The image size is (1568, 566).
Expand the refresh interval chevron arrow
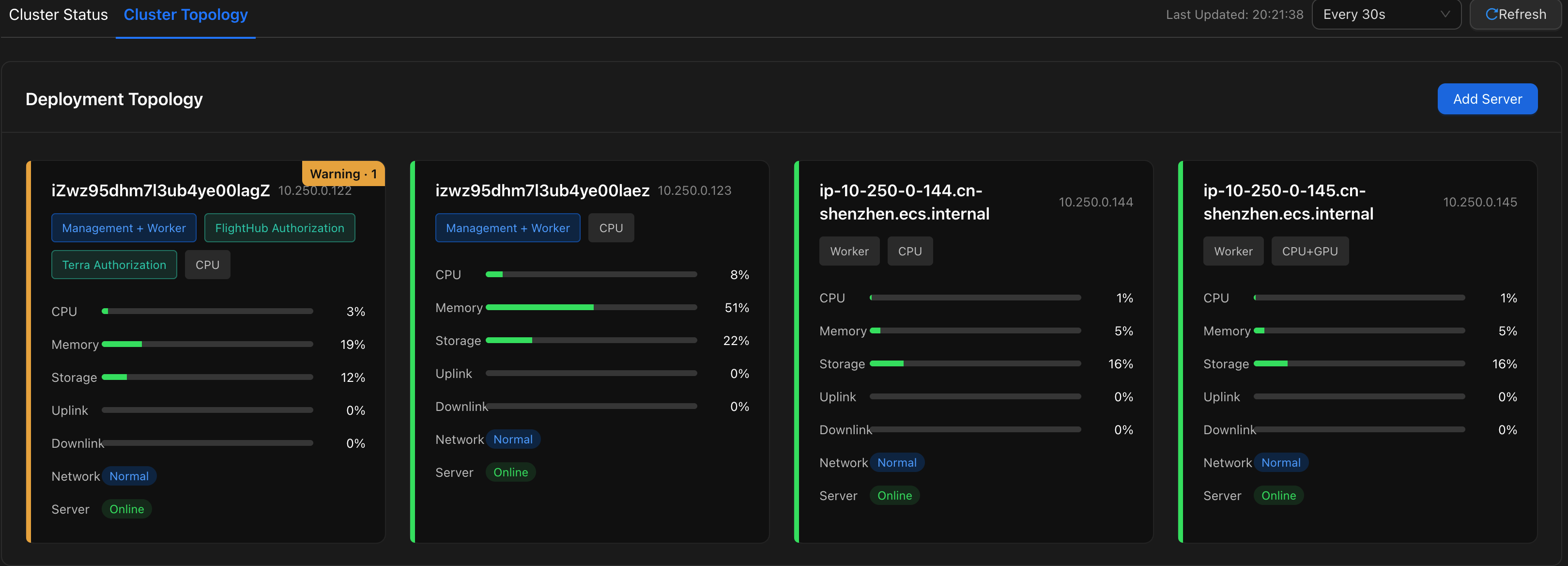pyautogui.click(x=1445, y=15)
